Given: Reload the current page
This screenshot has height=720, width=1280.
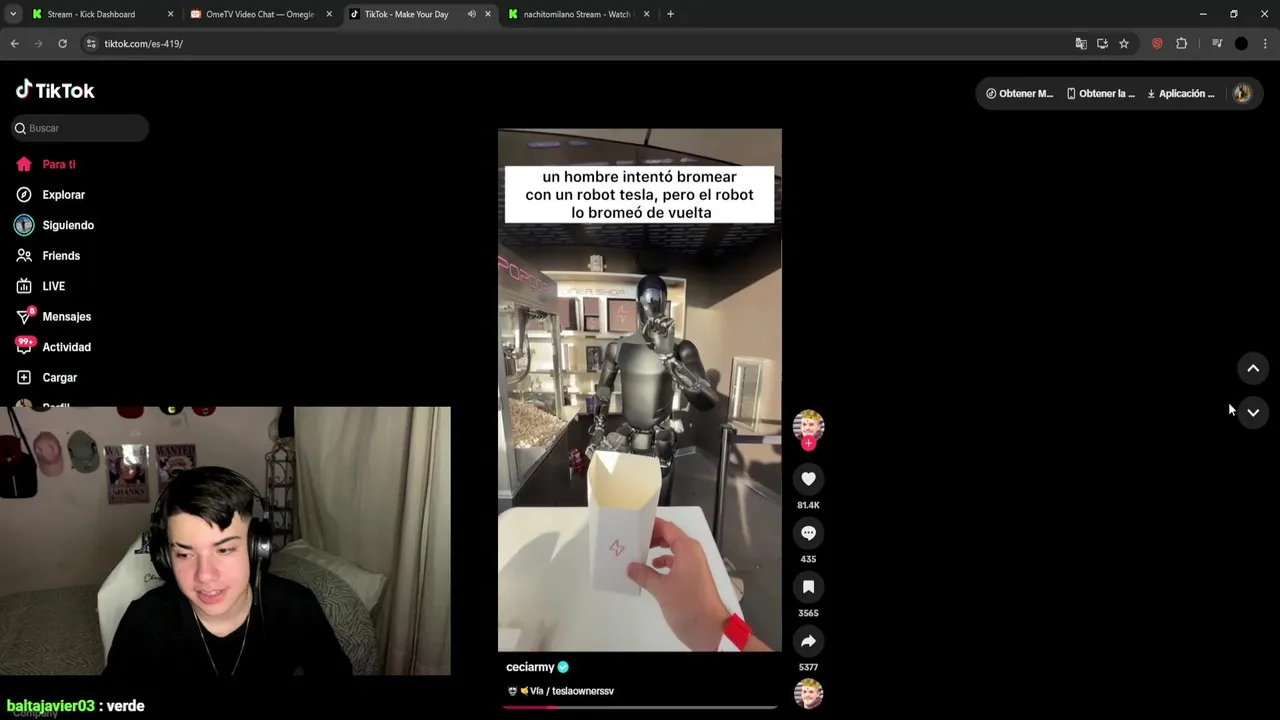Looking at the screenshot, I should (x=62, y=44).
